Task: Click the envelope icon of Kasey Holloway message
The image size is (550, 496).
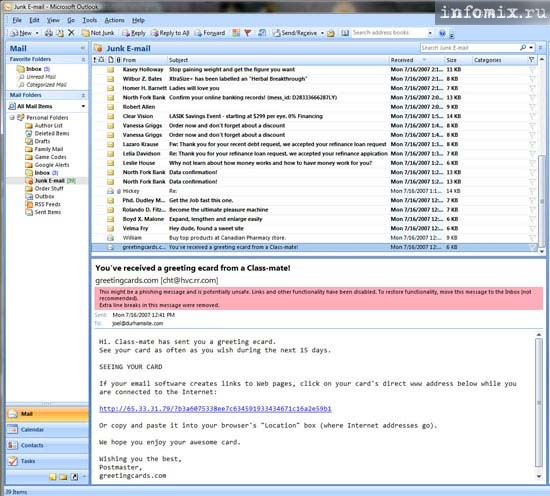Action: [x=110, y=69]
